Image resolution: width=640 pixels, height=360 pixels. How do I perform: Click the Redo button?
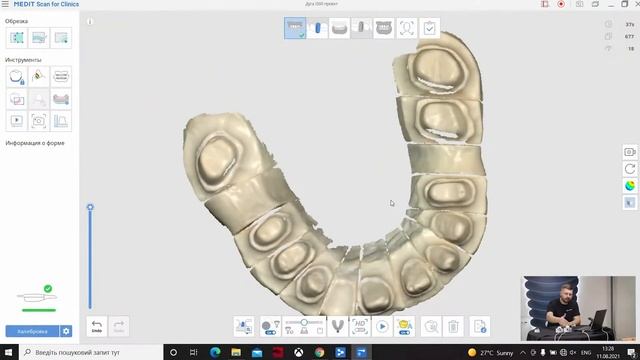119,326
